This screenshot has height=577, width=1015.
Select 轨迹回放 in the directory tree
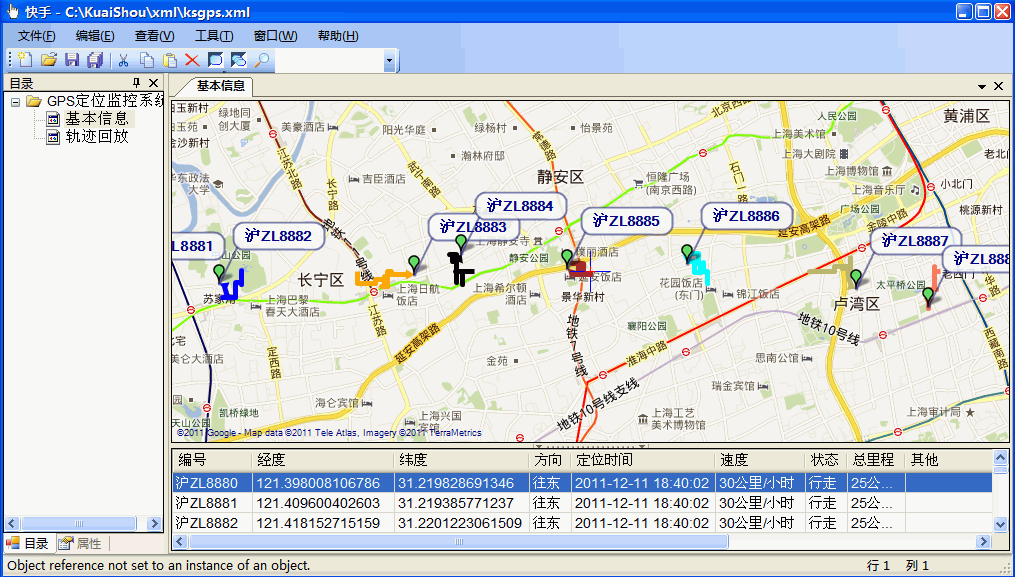[x=96, y=137]
